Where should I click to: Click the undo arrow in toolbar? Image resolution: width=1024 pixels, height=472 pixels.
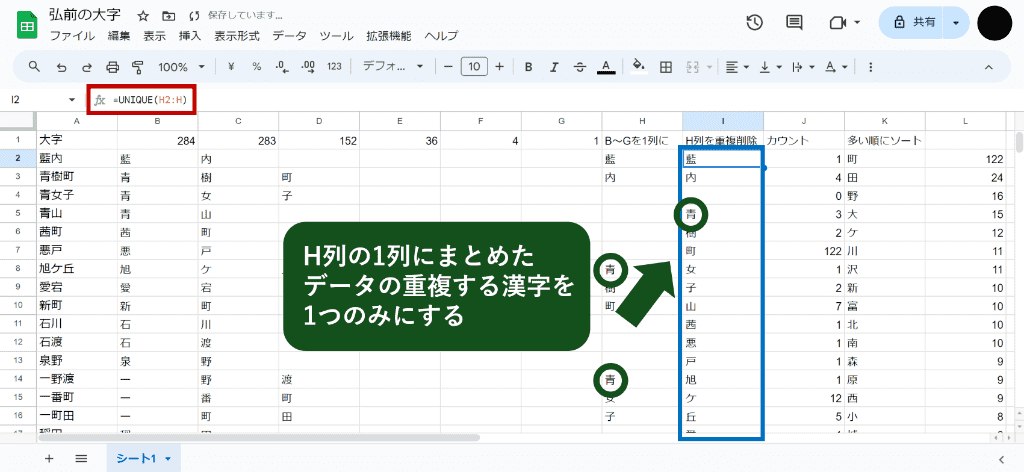61,67
